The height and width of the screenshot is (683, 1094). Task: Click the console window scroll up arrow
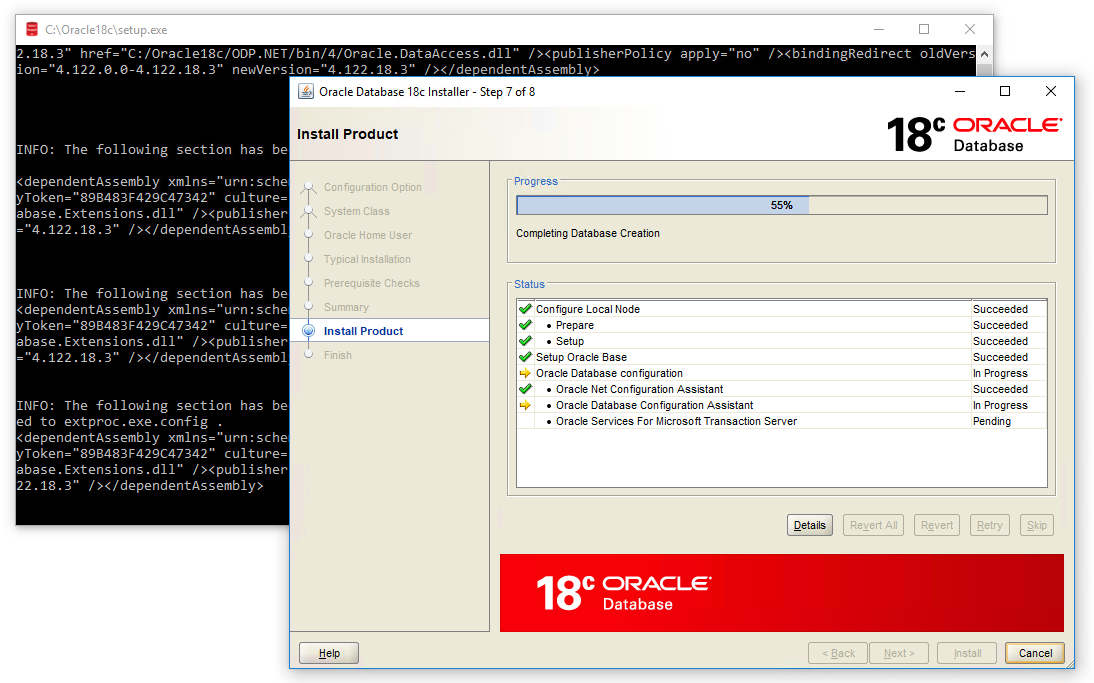tap(984, 54)
